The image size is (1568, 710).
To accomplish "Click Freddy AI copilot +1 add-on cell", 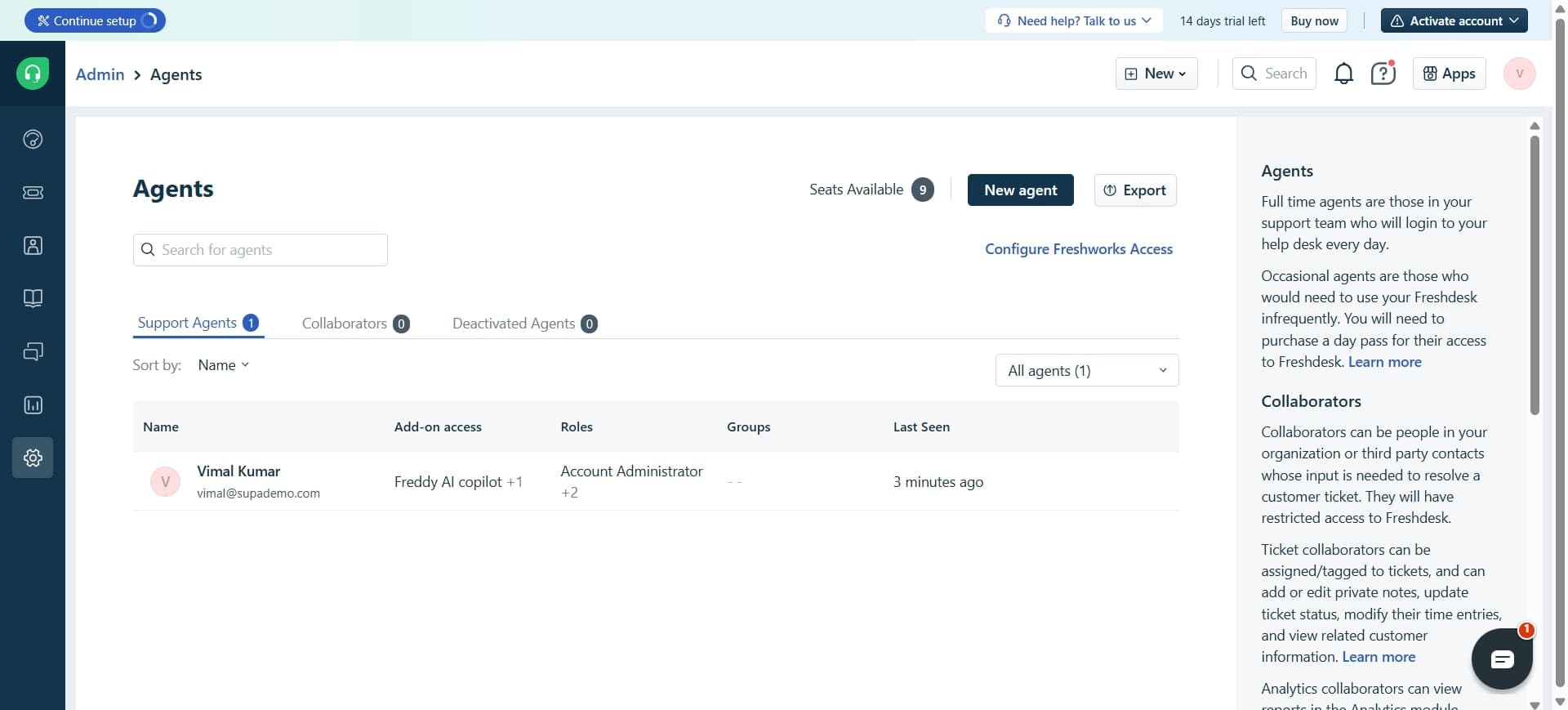I will click(x=458, y=482).
